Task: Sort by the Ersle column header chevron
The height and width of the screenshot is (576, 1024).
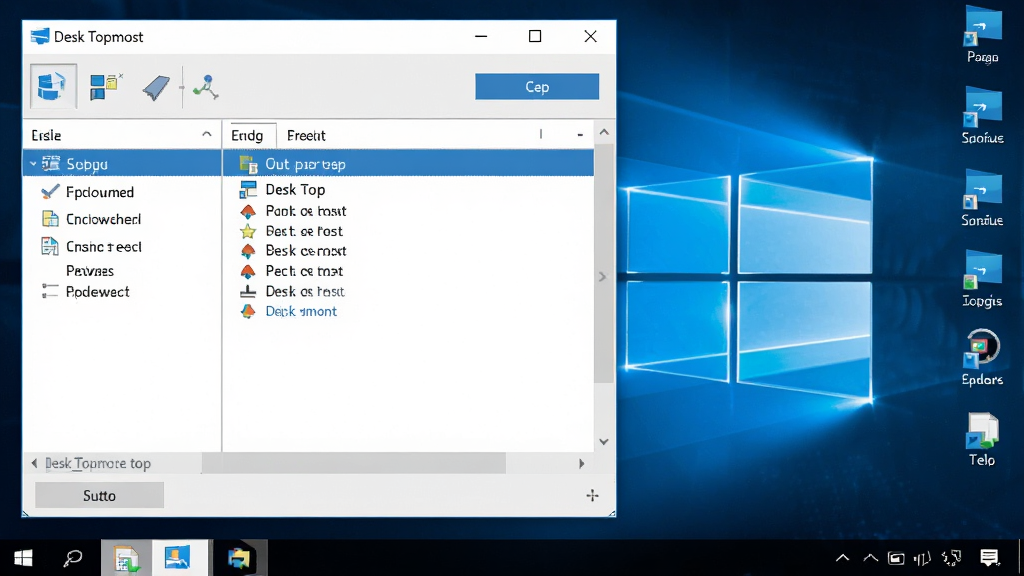Action: pyautogui.click(x=206, y=135)
